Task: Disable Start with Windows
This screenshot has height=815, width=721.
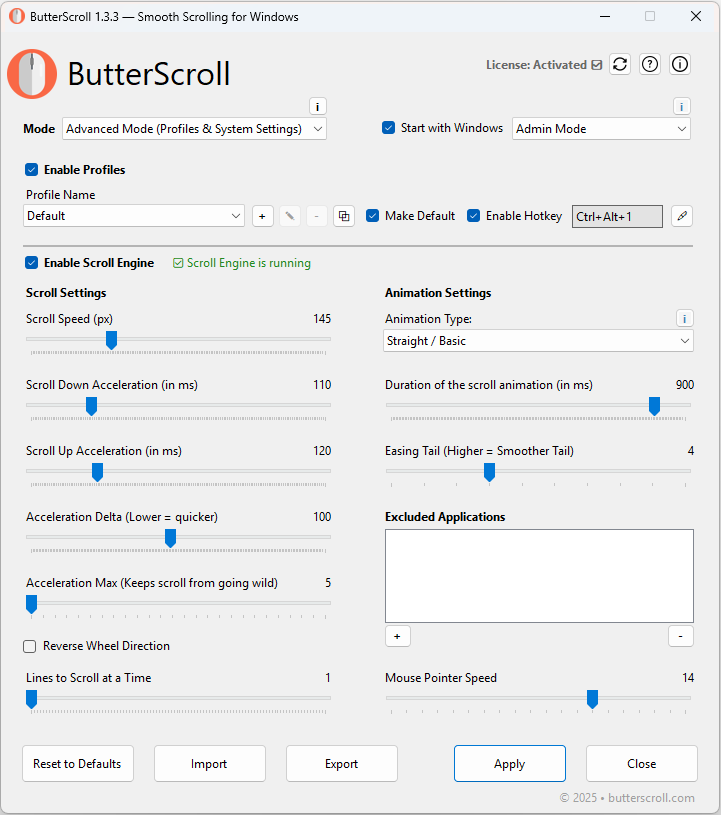Action: click(x=388, y=128)
